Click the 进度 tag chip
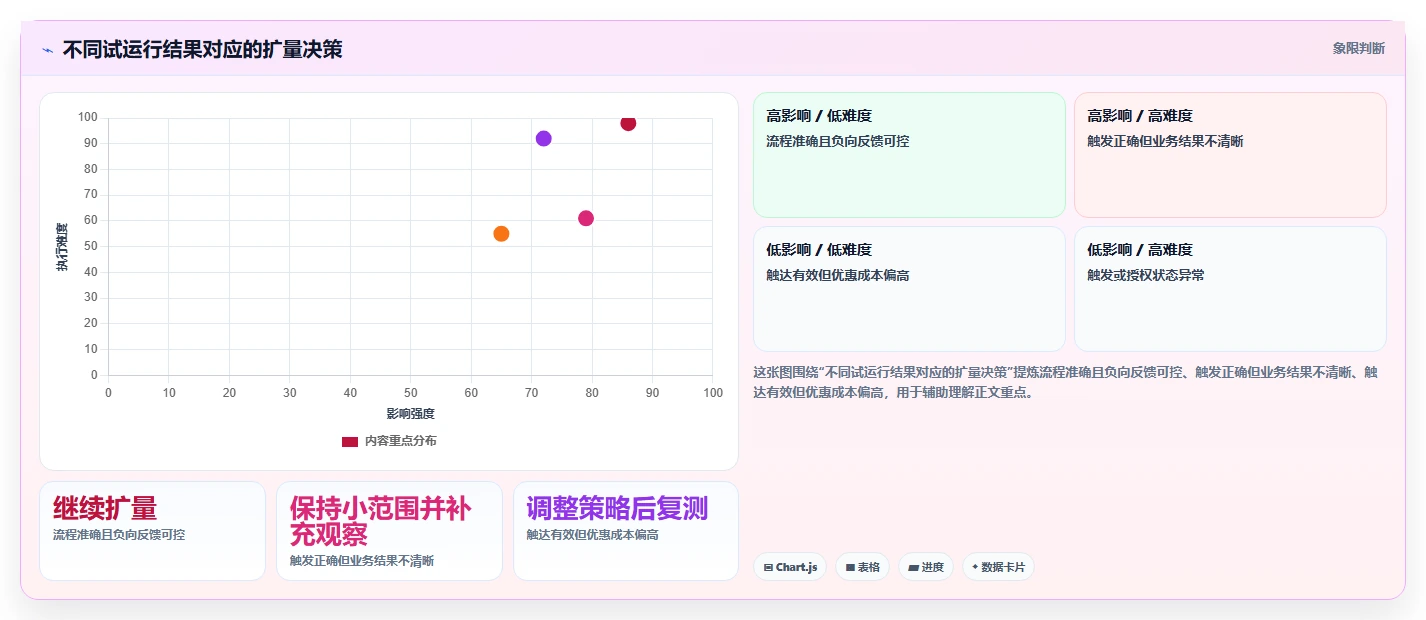The image size is (1426, 620). tap(926, 567)
